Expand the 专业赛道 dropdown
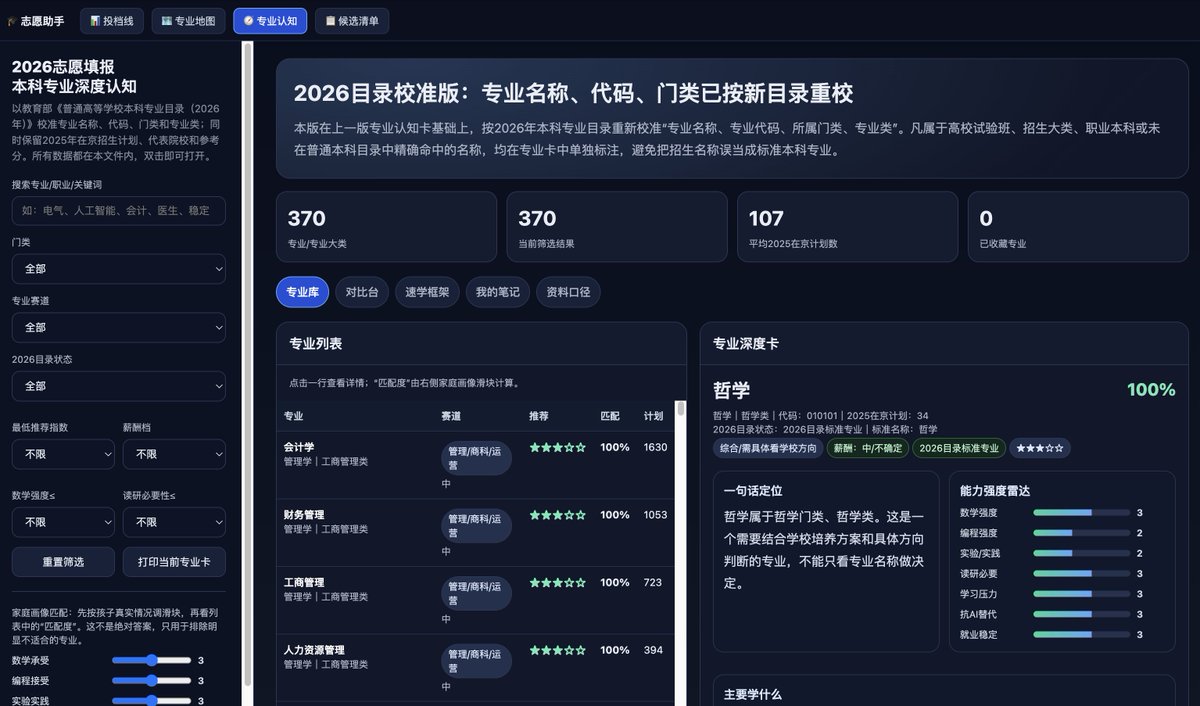The width and height of the screenshot is (1200, 706). 119,327
